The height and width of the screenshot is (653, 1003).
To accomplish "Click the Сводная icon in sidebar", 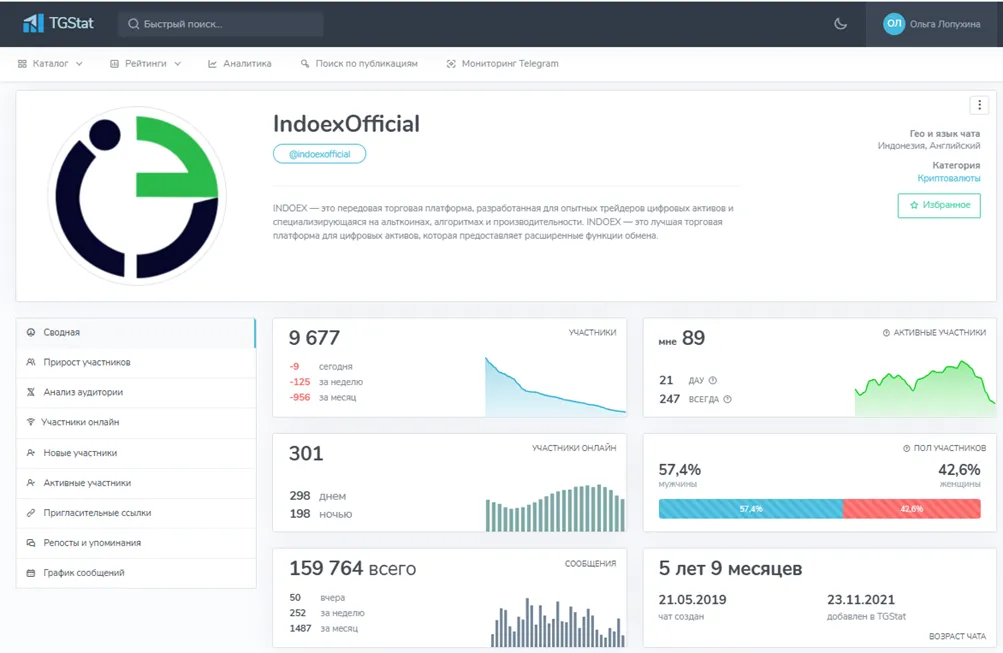I will click(x=31, y=333).
